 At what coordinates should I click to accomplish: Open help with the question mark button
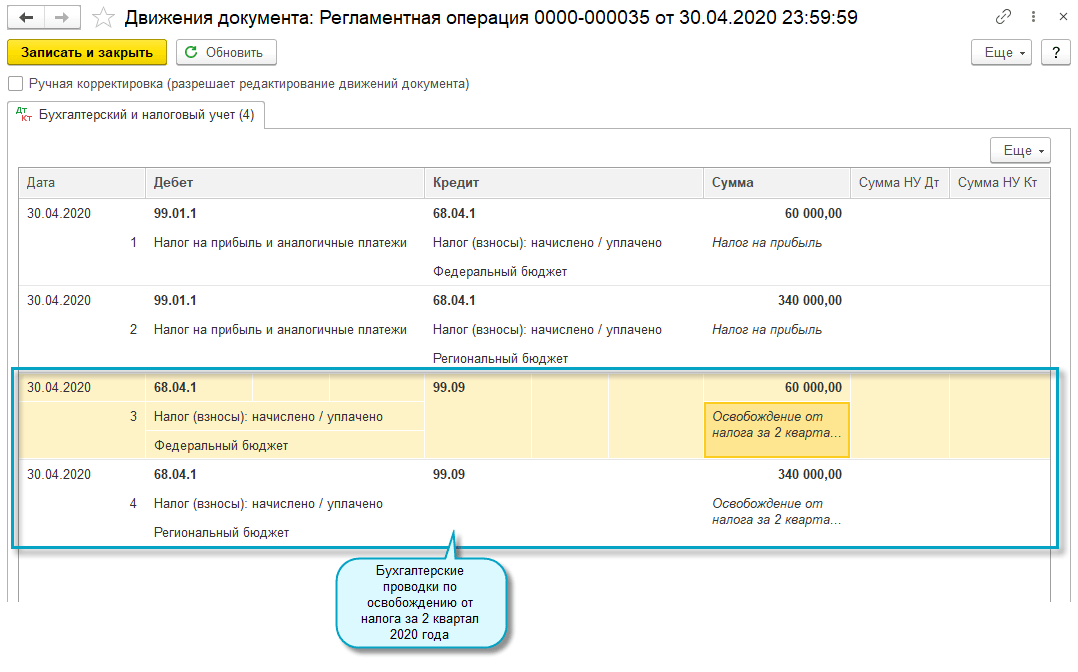pyautogui.click(x=1056, y=52)
